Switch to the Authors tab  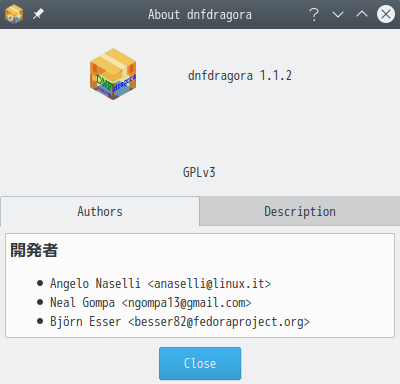[x=100, y=211]
